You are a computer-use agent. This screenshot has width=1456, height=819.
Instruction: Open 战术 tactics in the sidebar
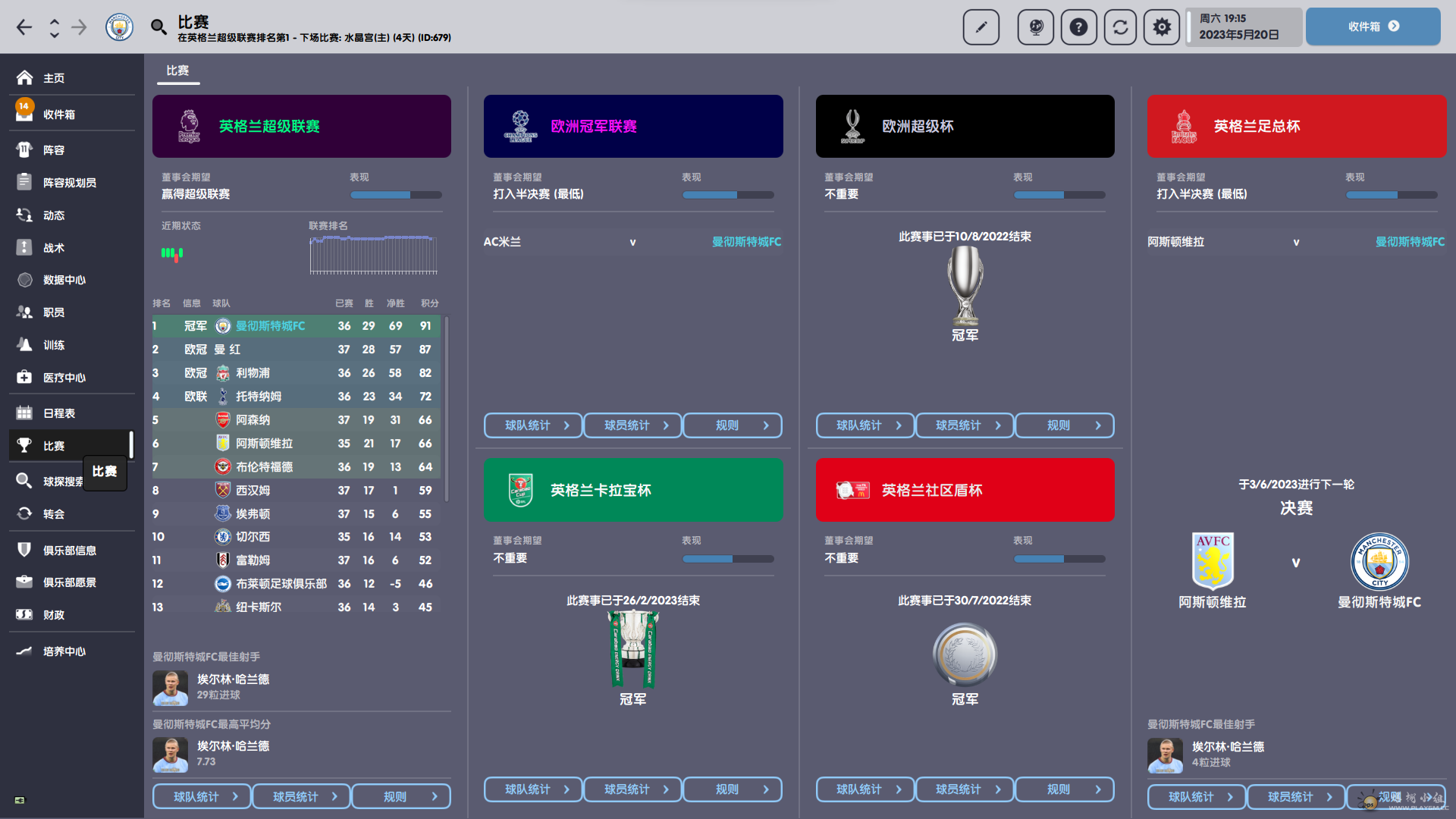pos(53,248)
